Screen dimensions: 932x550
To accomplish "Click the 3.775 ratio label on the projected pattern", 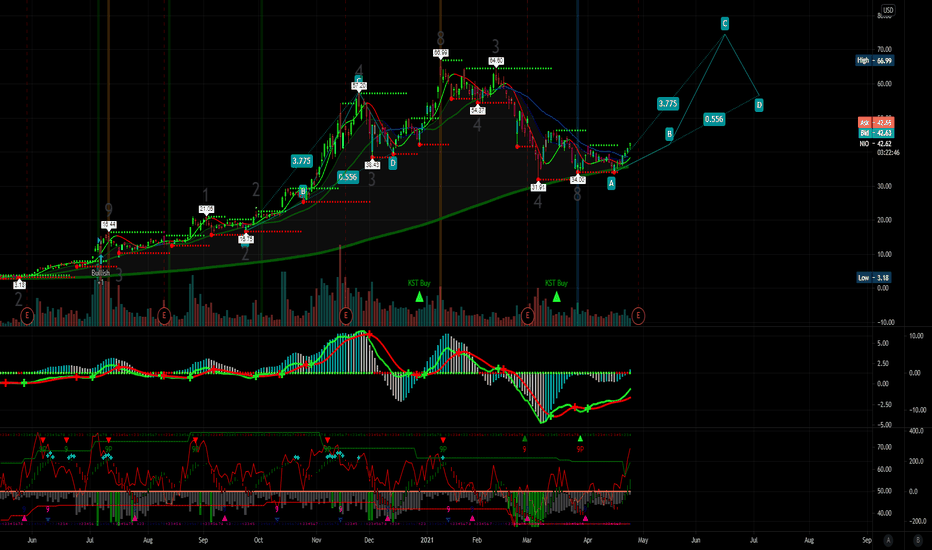I will click(x=667, y=103).
